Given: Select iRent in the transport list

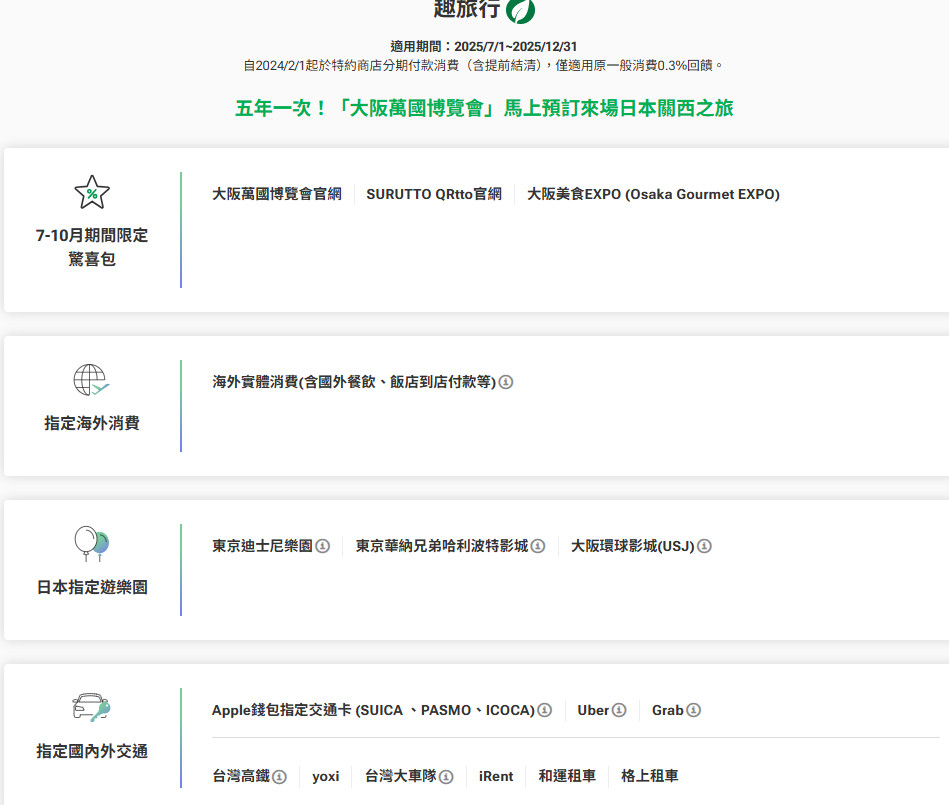Looking at the screenshot, I should pos(496,776).
